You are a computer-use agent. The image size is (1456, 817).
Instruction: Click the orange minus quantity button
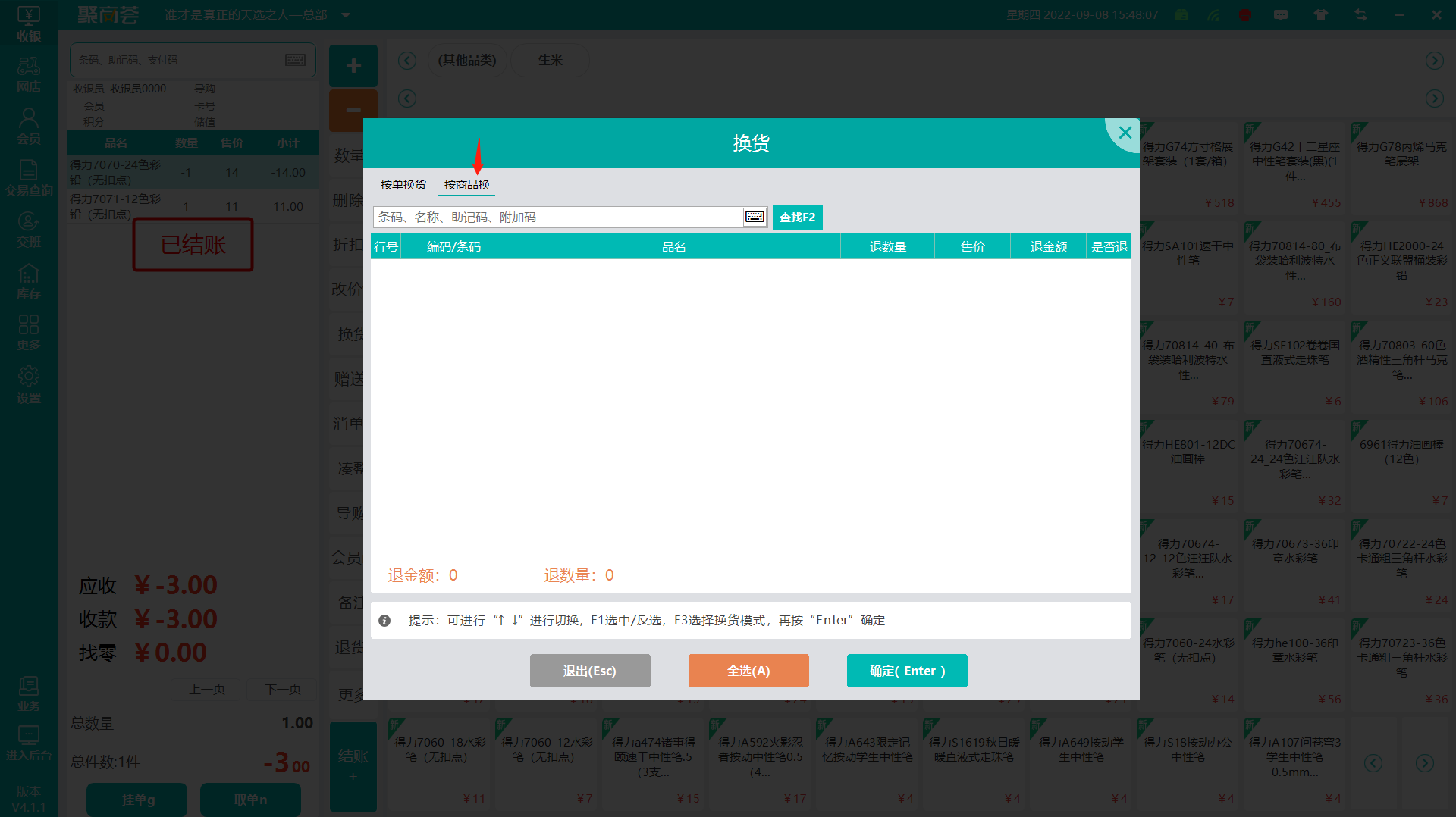(x=353, y=110)
